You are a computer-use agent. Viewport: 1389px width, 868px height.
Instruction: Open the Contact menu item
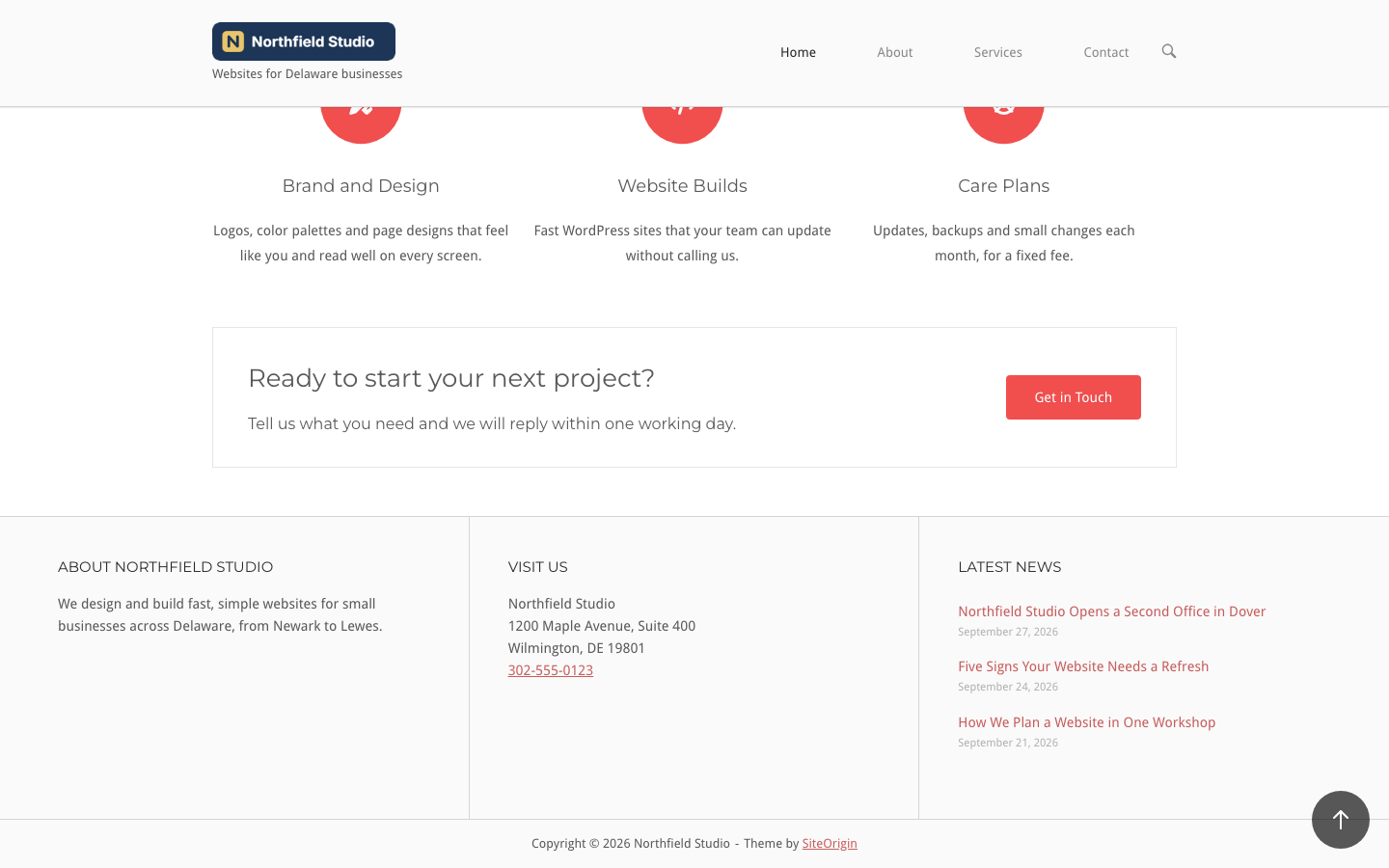pos(1106,52)
